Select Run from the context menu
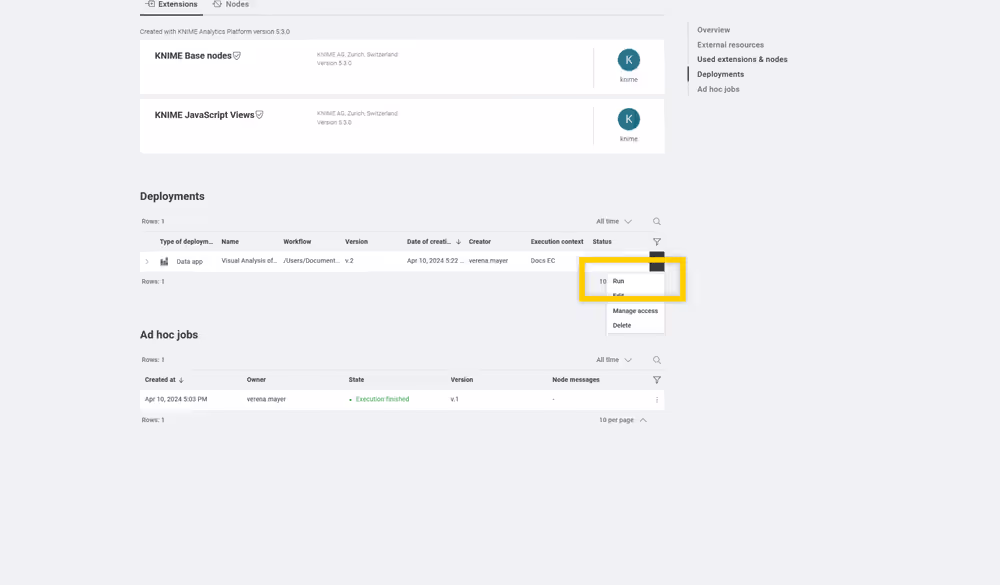1000x585 pixels. tap(620, 281)
